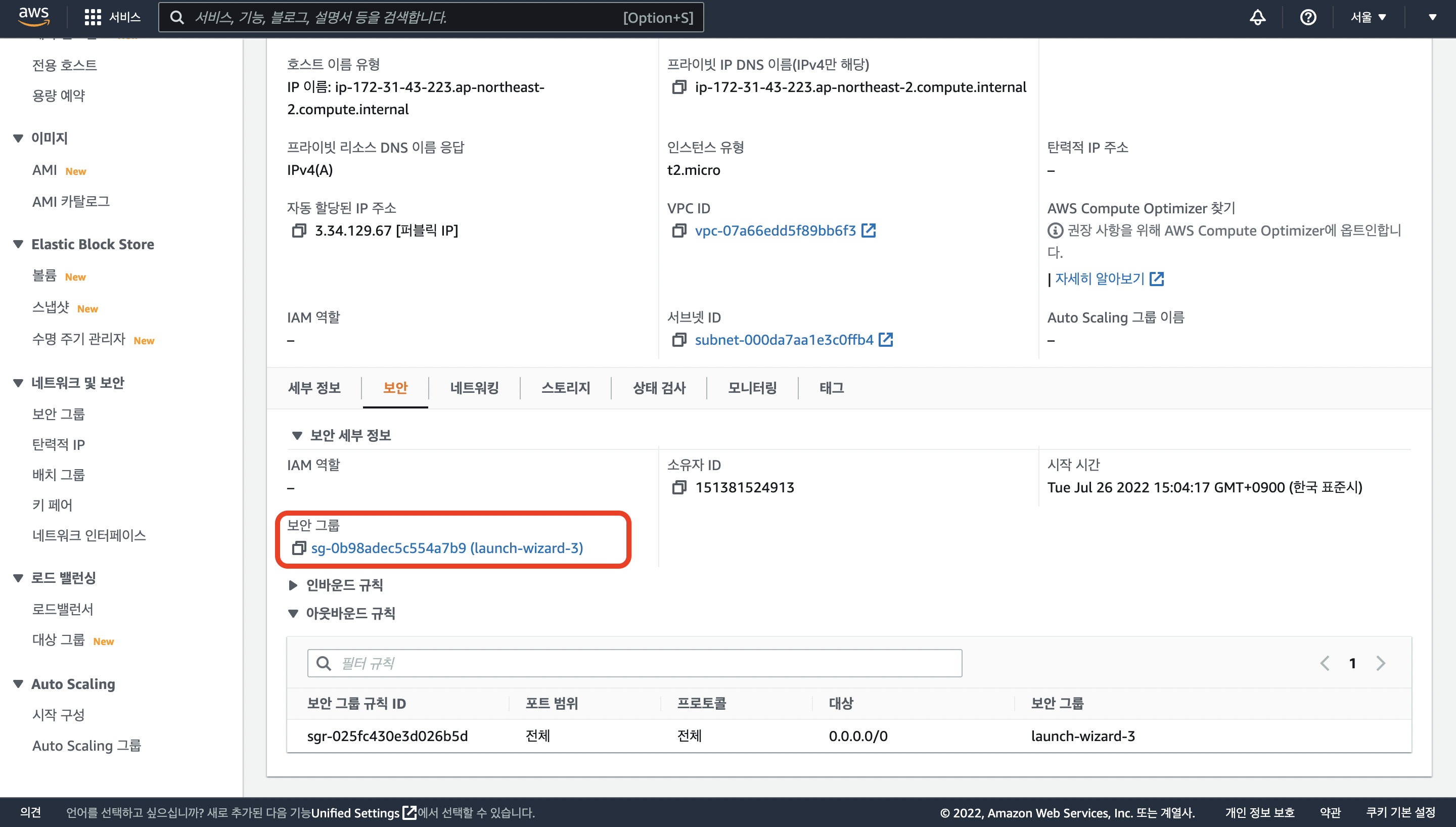Go to next page of rules
Image resolution: width=1456 pixels, height=827 pixels.
(x=1381, y=663)
